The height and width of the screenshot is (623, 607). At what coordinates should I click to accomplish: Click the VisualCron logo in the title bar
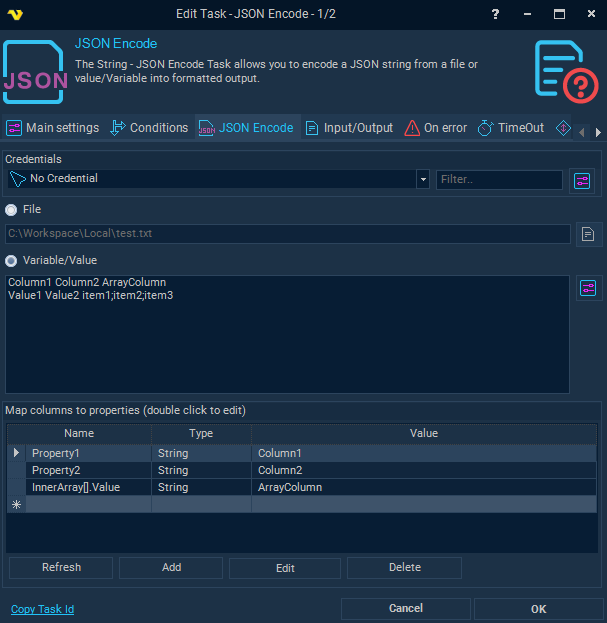[x=15, y=14]
